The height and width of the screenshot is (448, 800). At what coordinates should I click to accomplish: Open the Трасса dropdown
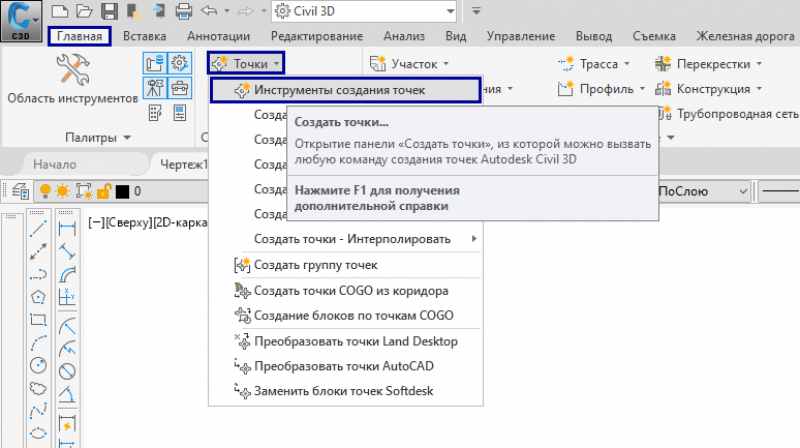[x=594, y=64]
